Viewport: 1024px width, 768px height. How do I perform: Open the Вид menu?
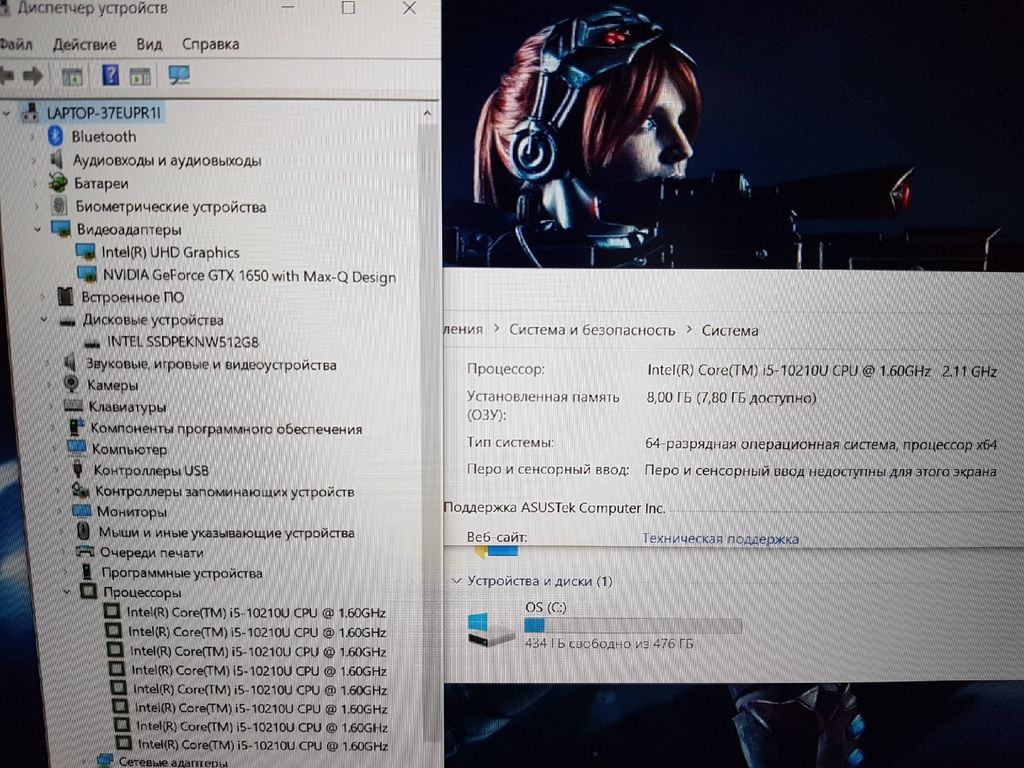point(149,44)
